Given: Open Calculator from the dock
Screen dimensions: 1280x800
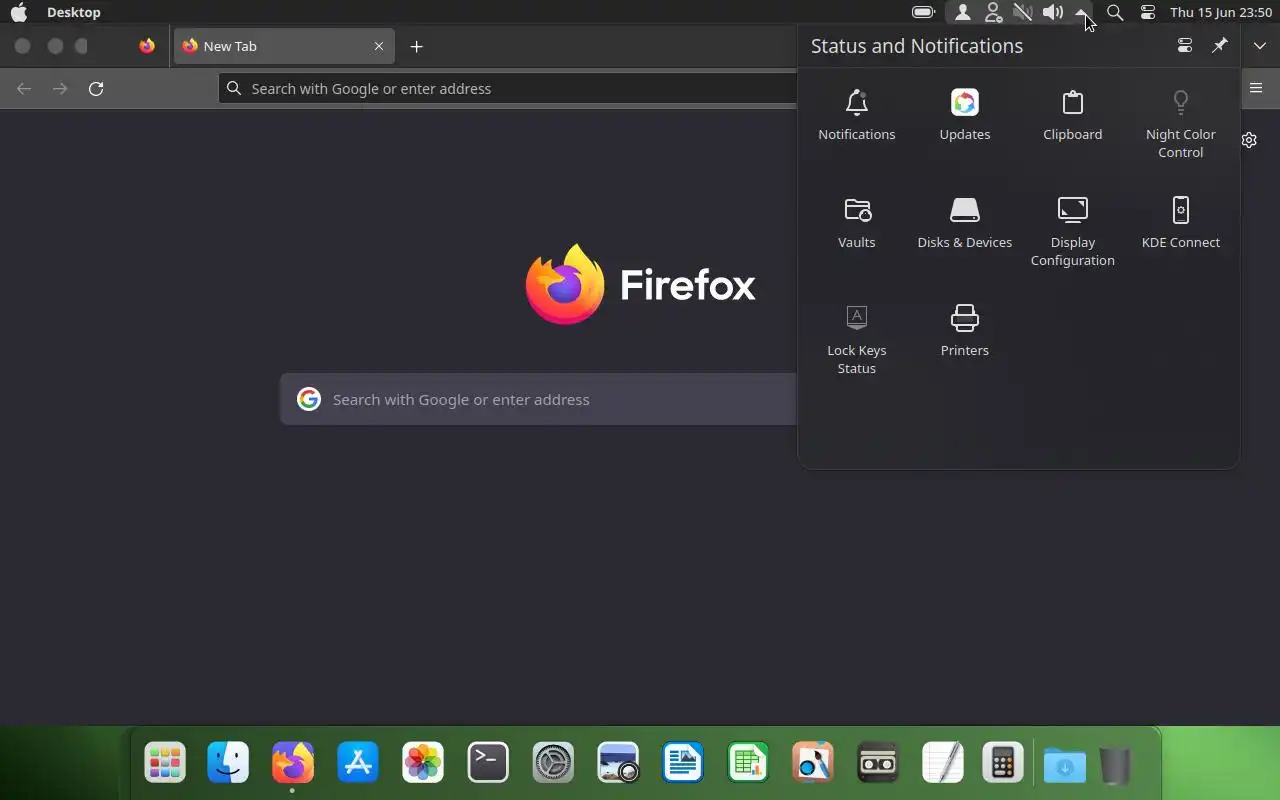Looking at the screenshot, I should click(1002, 764).
